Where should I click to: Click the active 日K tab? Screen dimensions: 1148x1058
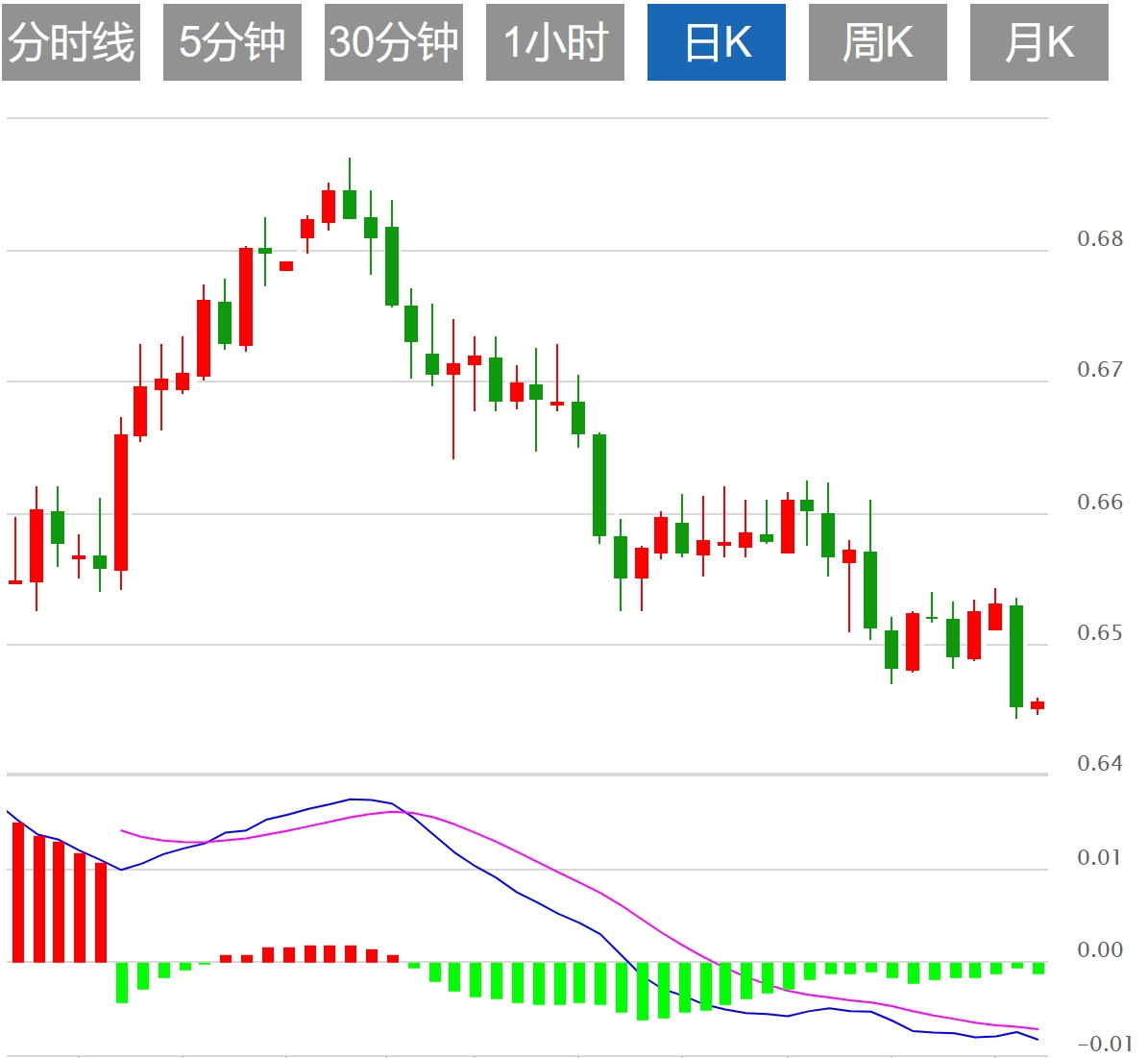point(717,42)
